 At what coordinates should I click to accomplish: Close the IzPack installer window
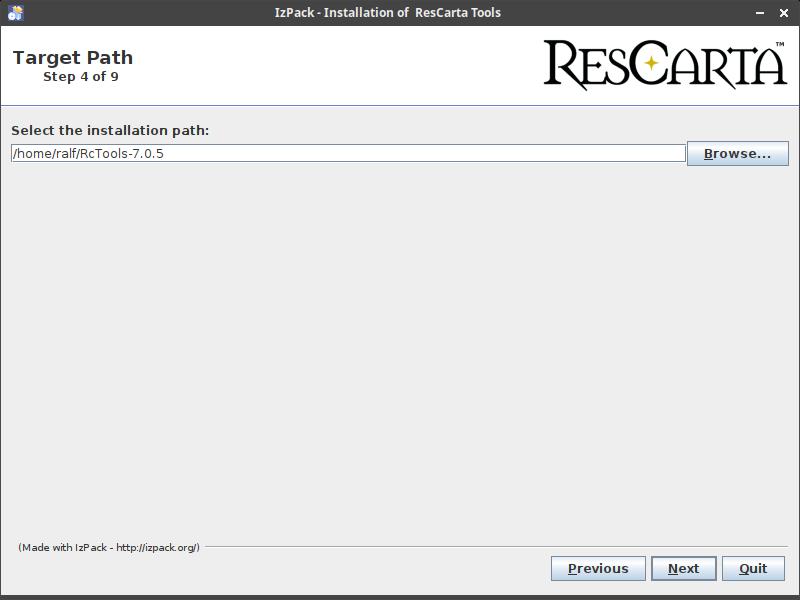point(784,13)
